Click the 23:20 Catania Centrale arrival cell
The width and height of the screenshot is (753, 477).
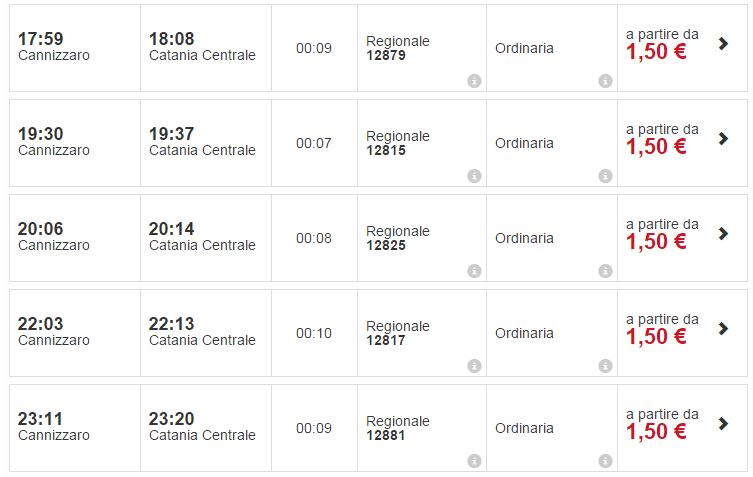[202, 426]
